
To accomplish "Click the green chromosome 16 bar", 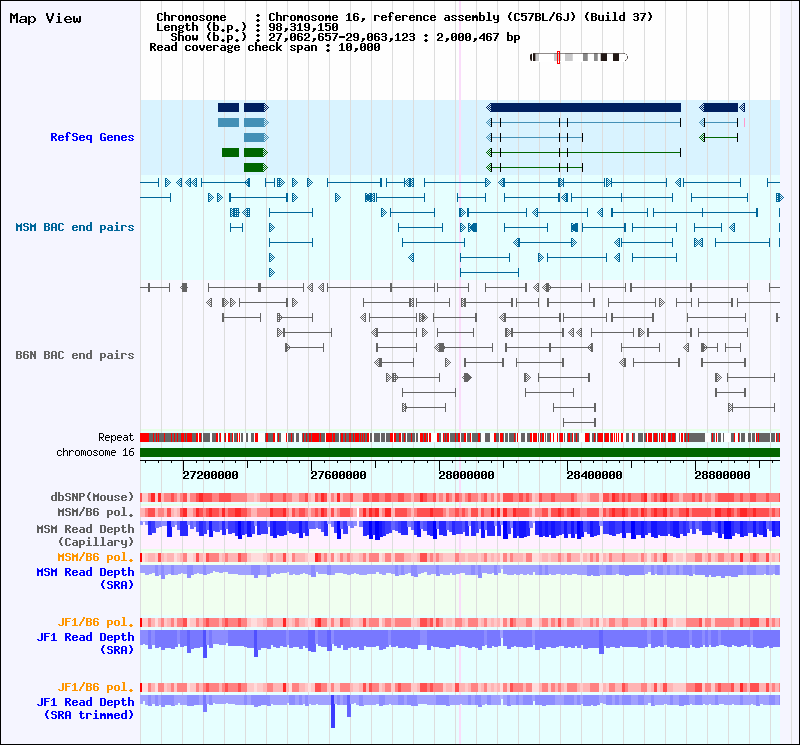I will click(x=460, y=453).
